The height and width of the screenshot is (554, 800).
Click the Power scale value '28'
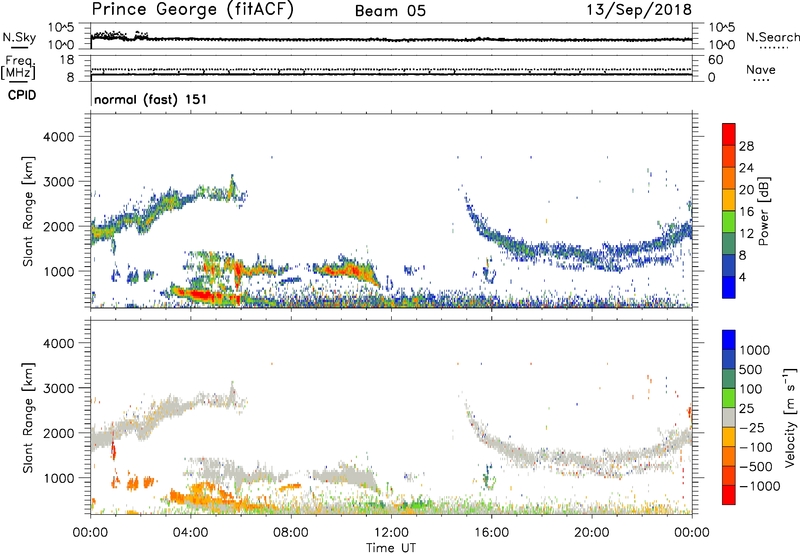(x=746, y=146)
